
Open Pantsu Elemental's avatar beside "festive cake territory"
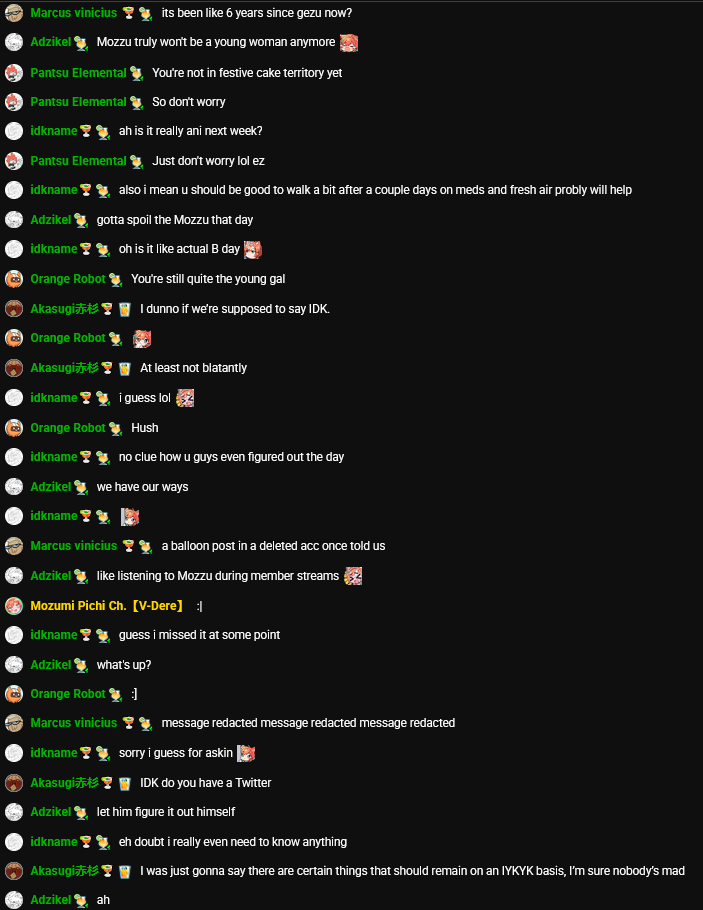click(x=14, y=73)
